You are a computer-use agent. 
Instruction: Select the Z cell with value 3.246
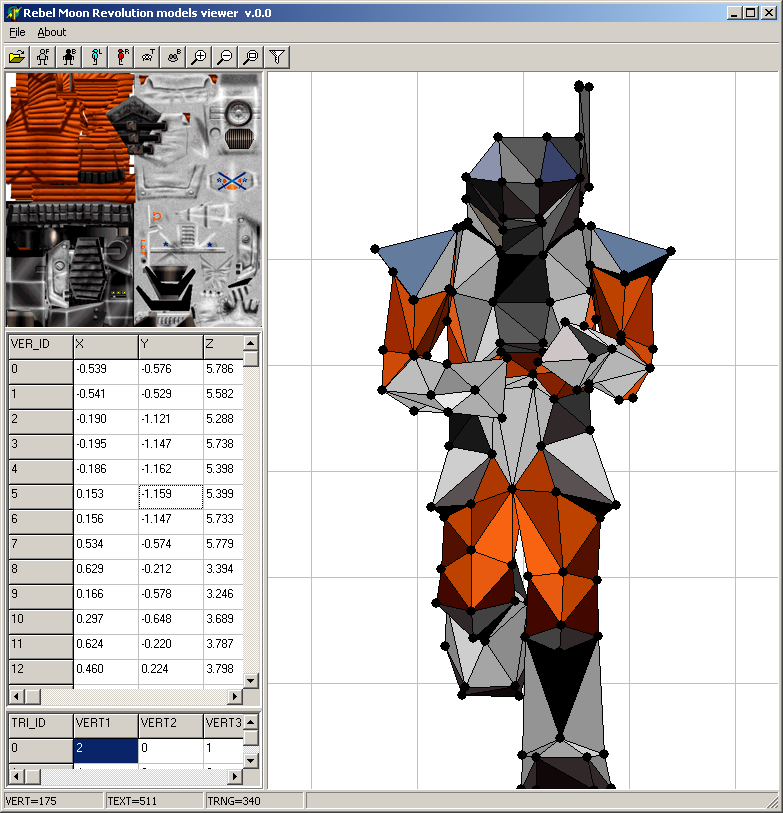pos(223,597)
